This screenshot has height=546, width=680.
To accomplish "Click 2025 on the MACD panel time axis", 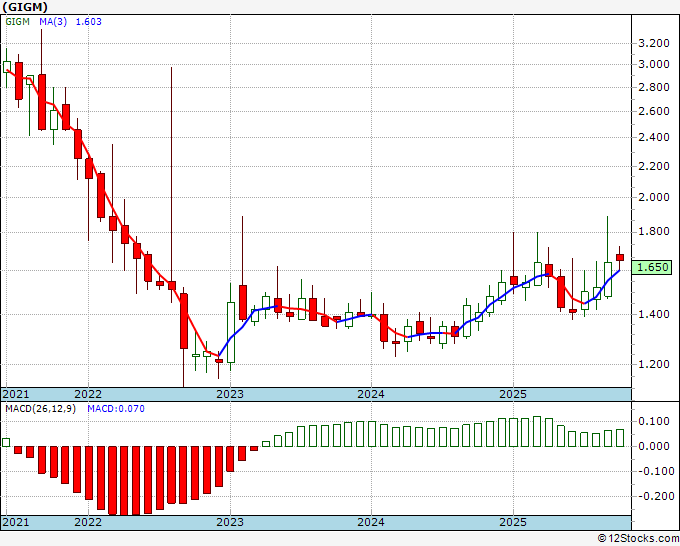I will (513, 522).
